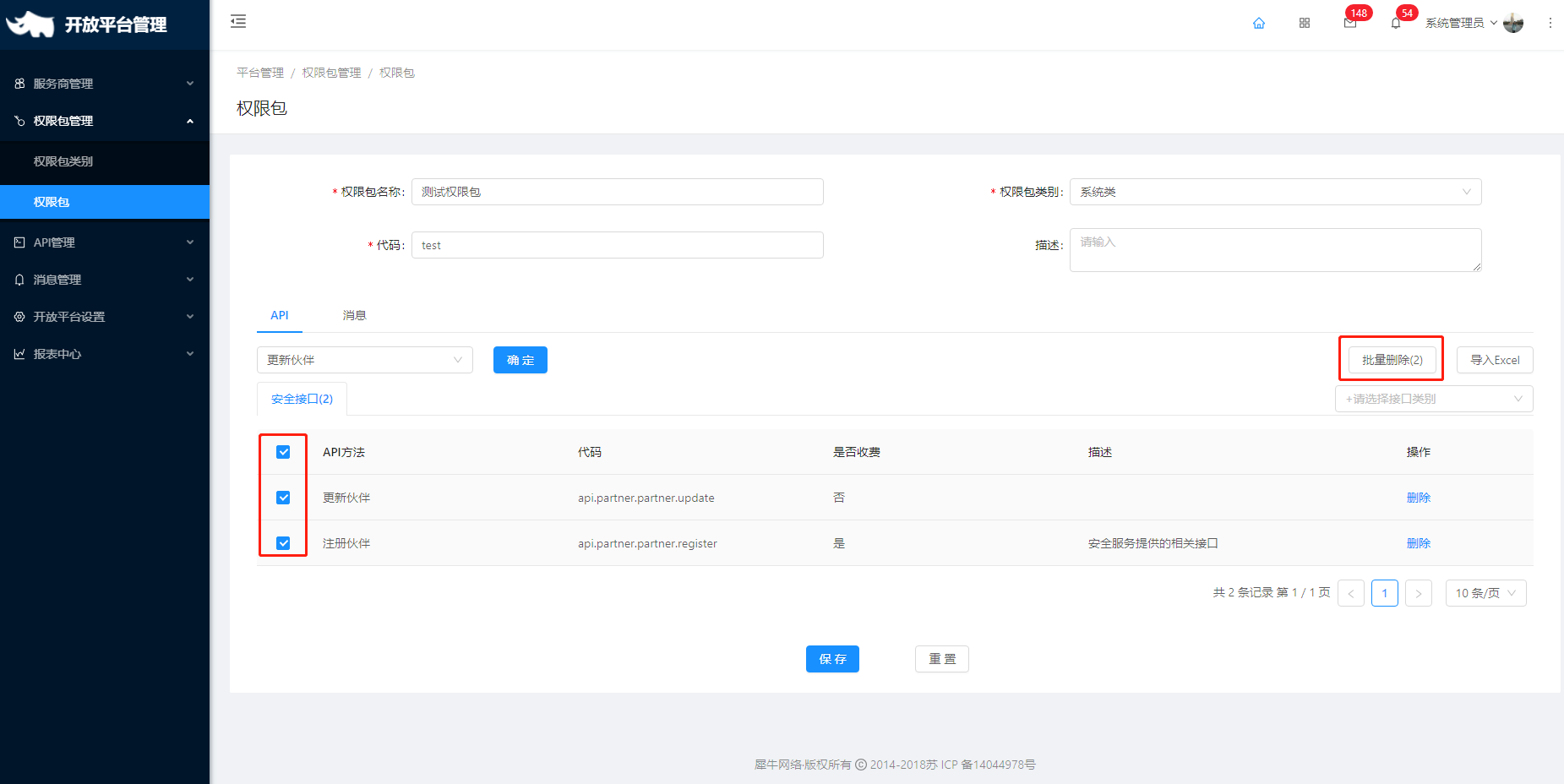Open the 权限包类别 dropdown showing 系统类

point(1275,192)
